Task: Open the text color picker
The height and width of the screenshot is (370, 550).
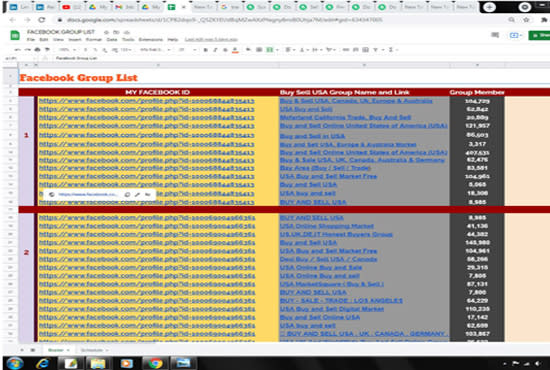Action: tap(235, 50)
